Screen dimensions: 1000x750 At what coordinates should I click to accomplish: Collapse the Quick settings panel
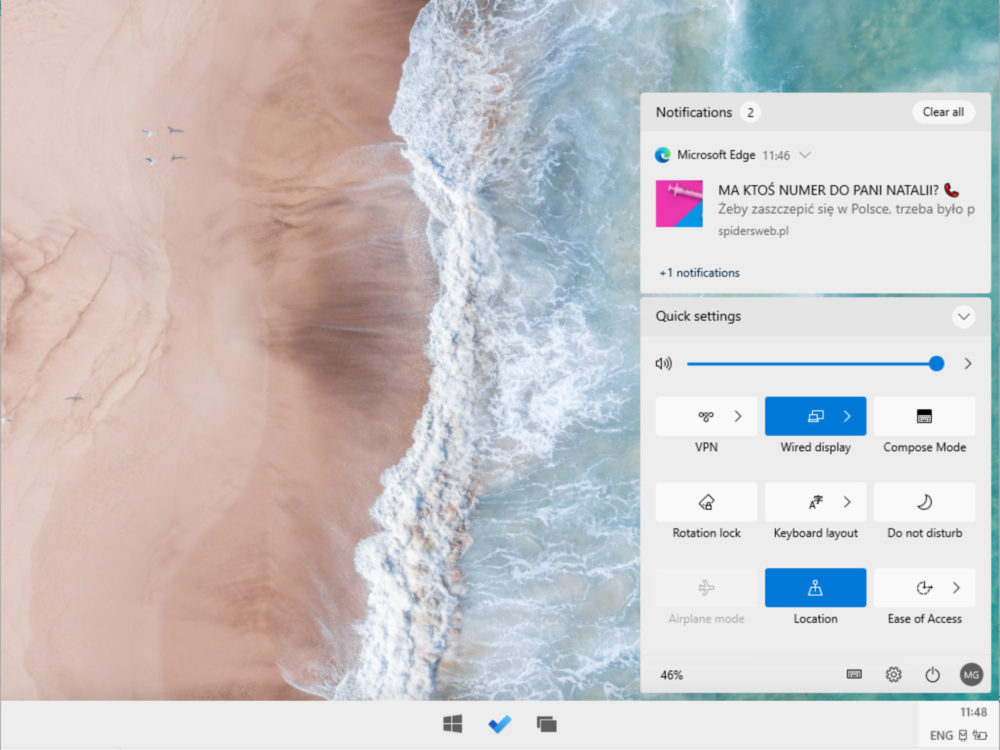click(x=964, y=316)
